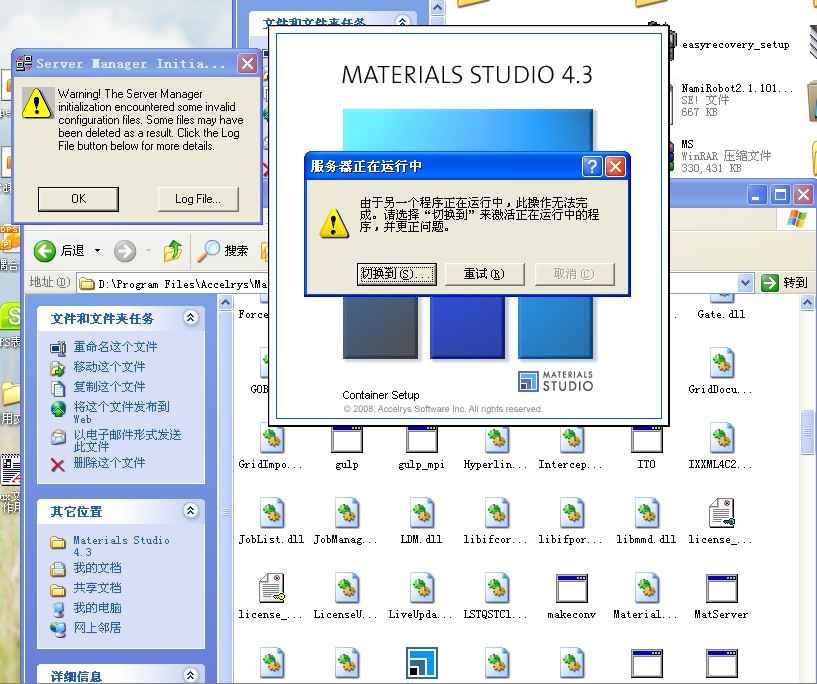Click OK in Server Manager warning dialog

click(x=78, y=199)
